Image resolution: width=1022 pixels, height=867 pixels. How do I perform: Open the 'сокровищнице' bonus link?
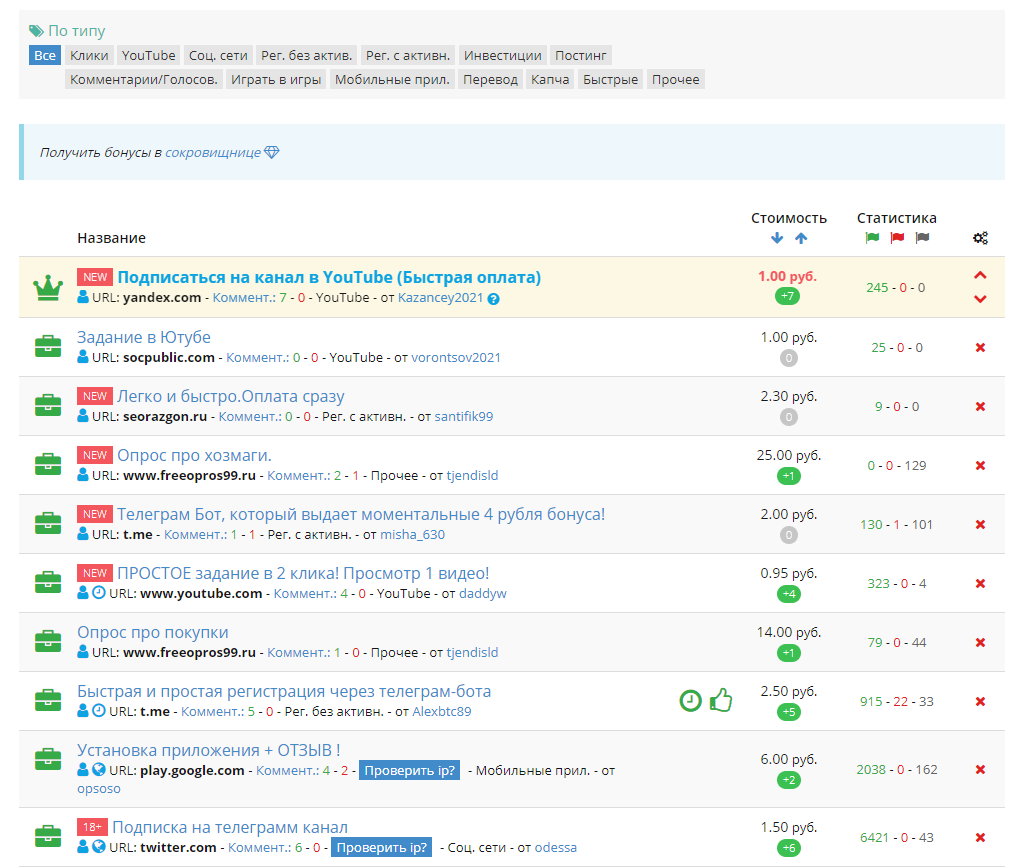click(213, 153)
